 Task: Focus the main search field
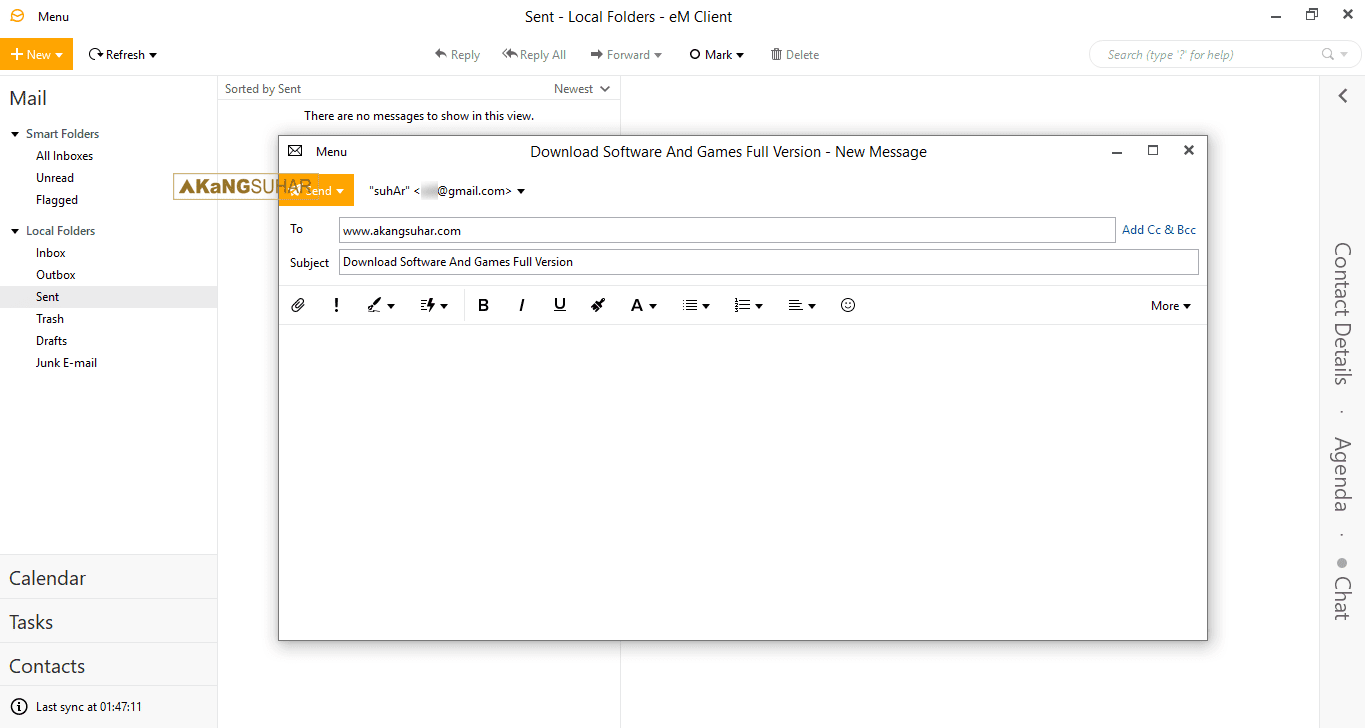(x=1210, y=55)
